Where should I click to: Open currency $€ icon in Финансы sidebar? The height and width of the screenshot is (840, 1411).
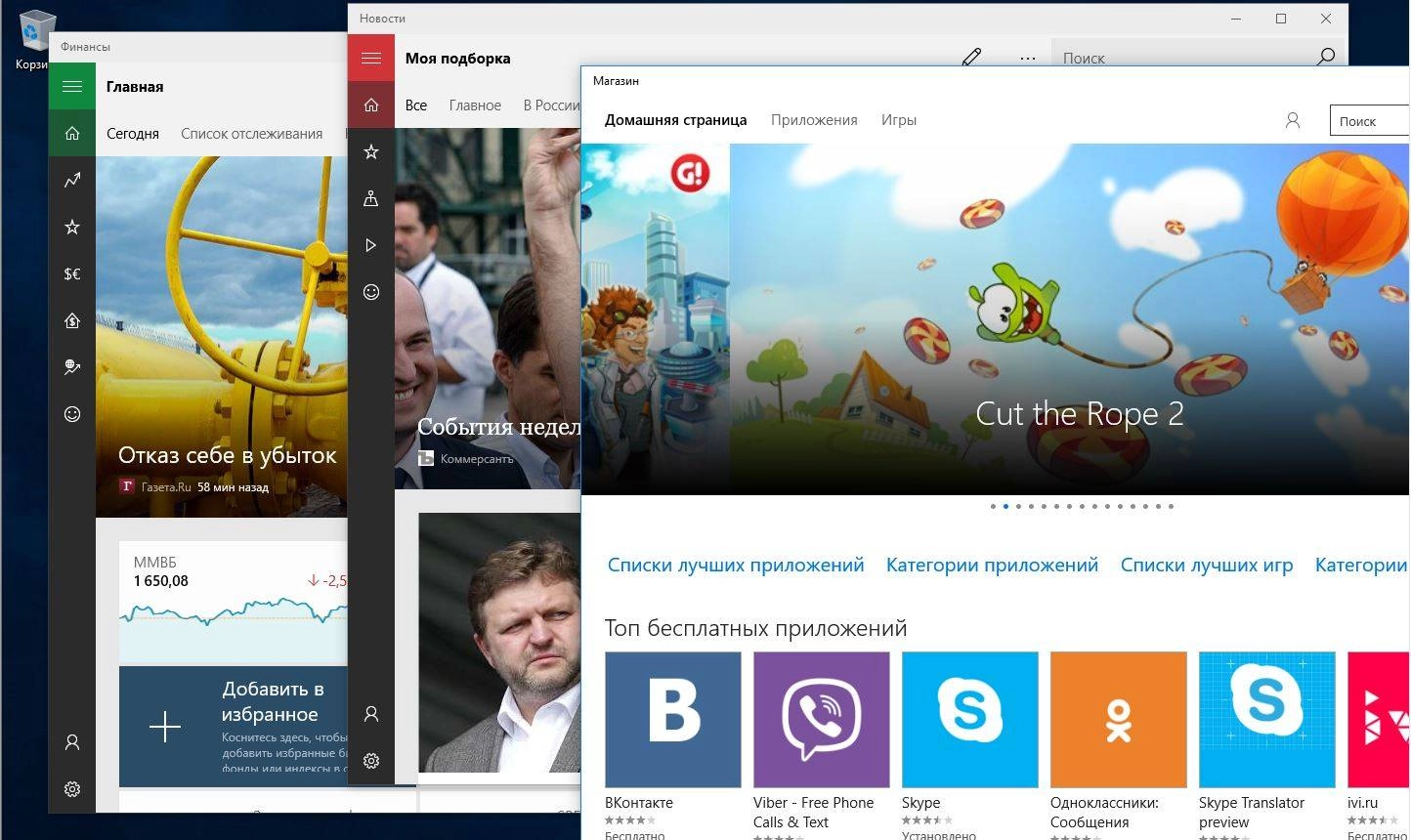point(72,274)
